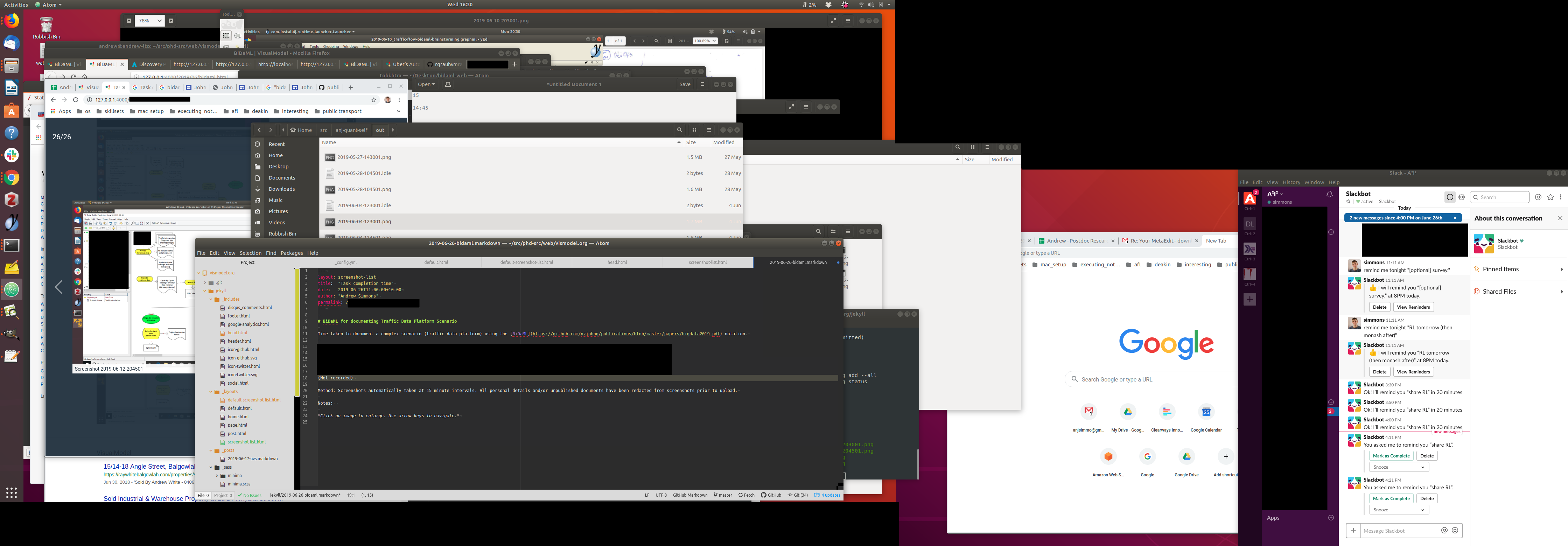This screenshot has width=1568, height=546.
Task: Click first Mark as Complete button
Action: tap(1391, 456)
